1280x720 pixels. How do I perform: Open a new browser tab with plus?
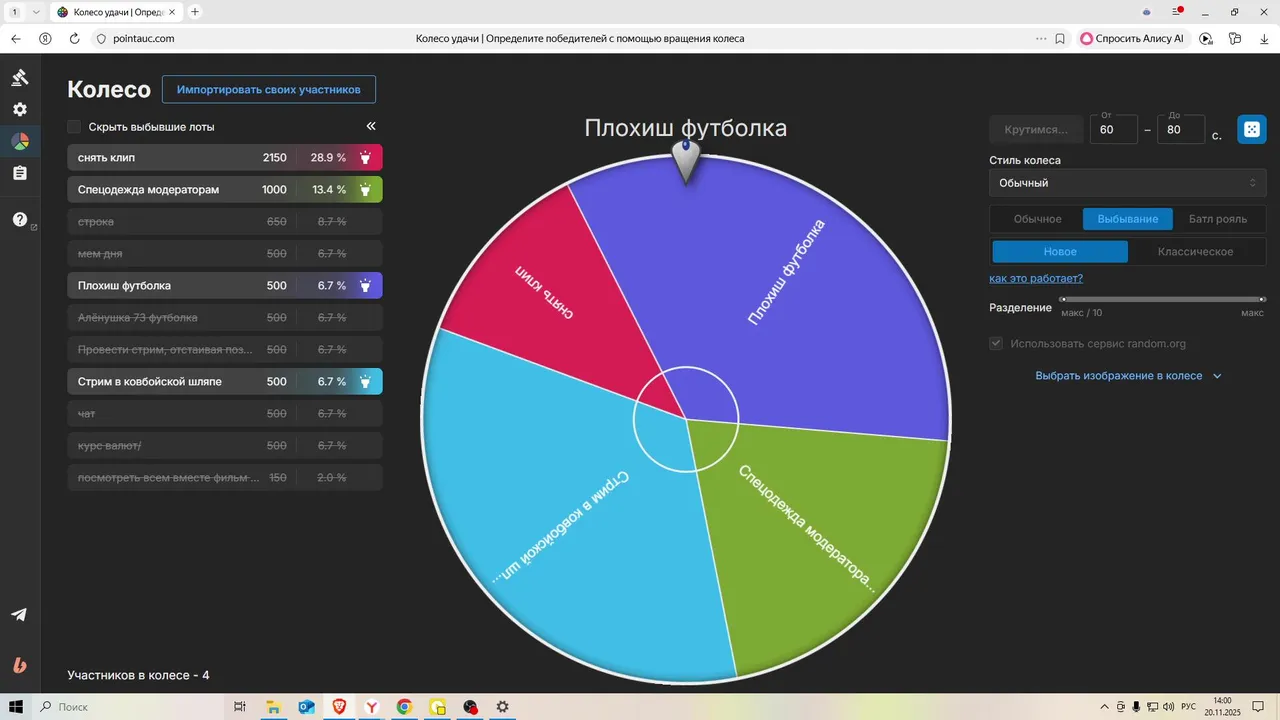tap(195, 12)
